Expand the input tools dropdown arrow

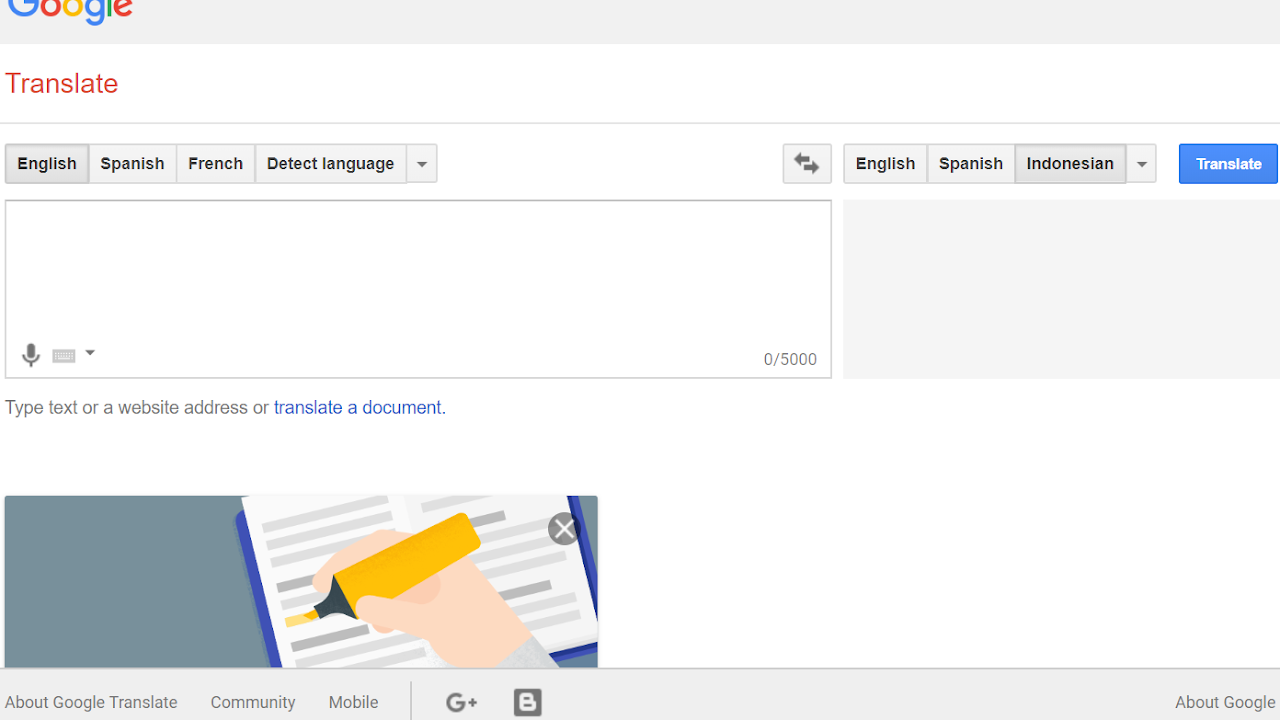(x=90, y=353)
